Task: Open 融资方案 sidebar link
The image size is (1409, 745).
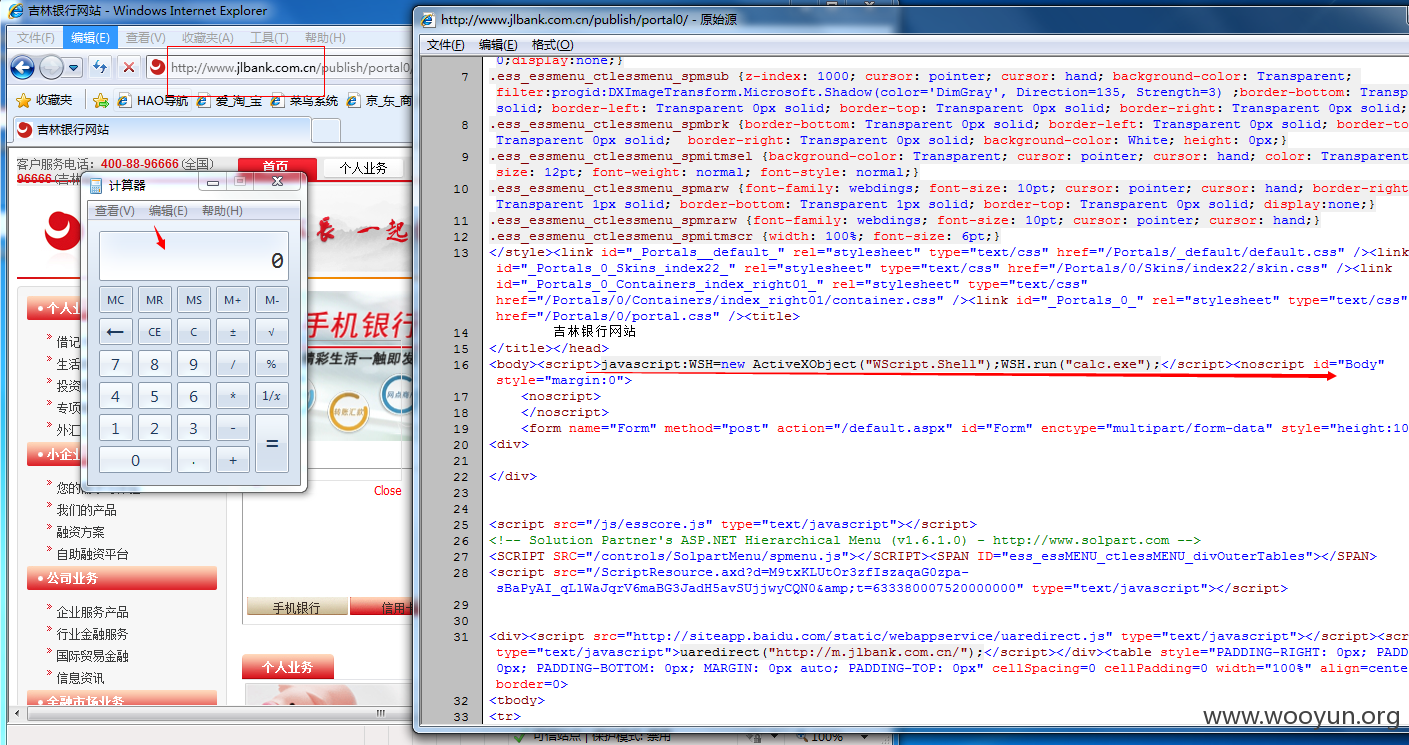Action: 80,532
